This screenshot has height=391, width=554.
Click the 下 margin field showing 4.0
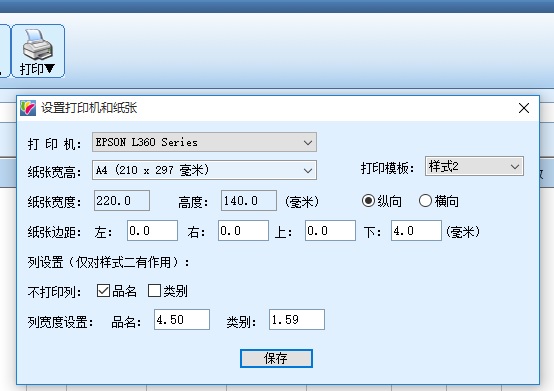(x=416, y=231)
